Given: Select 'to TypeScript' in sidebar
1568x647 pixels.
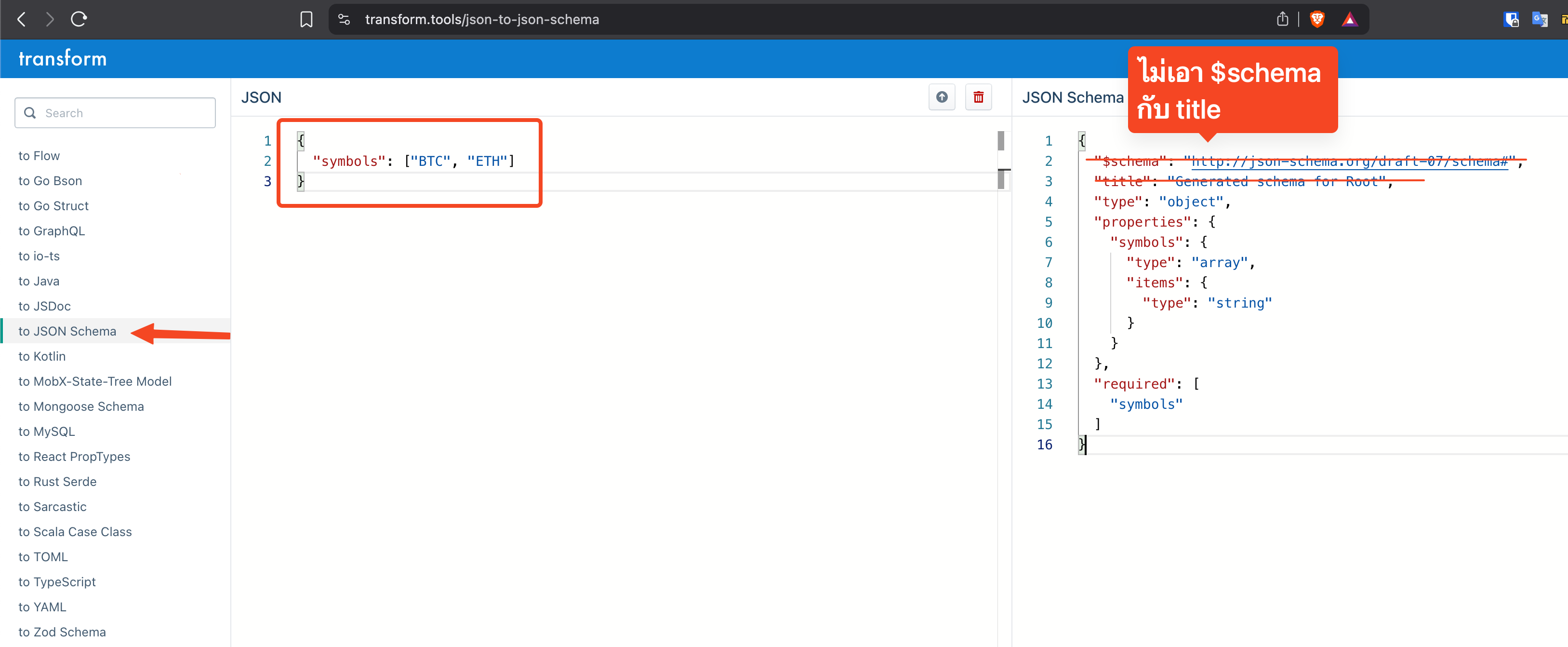Looking at the screenshot, I should coord(56,582).
